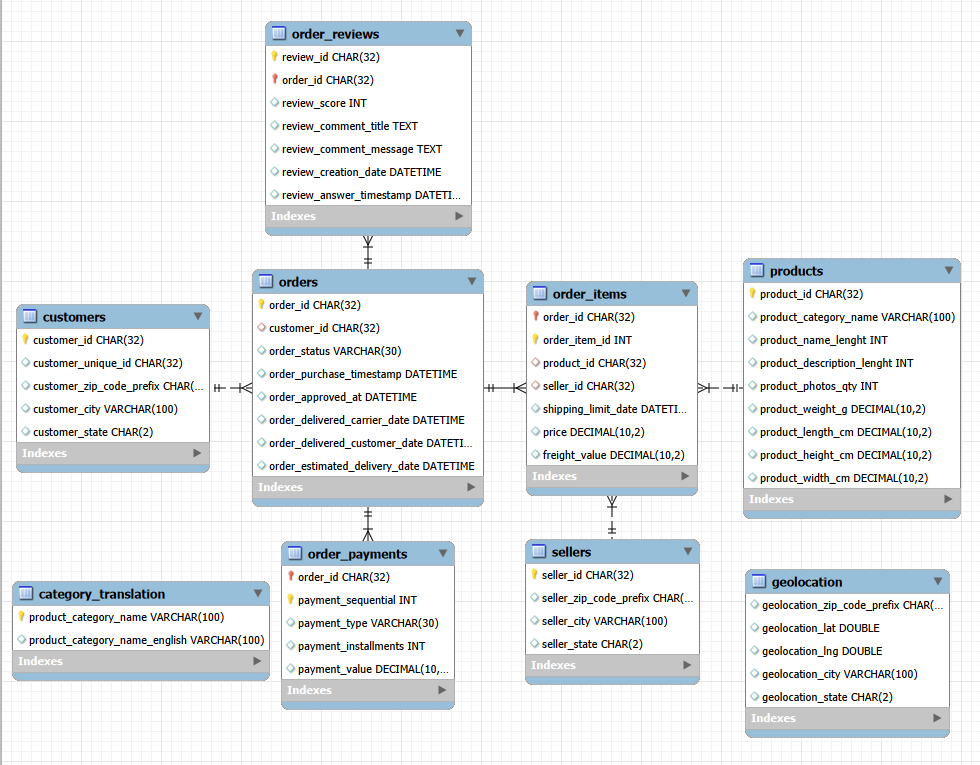Click the diamond beside order_items product_id
This screenshot has width=980, height=765.
tap(536, 362)
